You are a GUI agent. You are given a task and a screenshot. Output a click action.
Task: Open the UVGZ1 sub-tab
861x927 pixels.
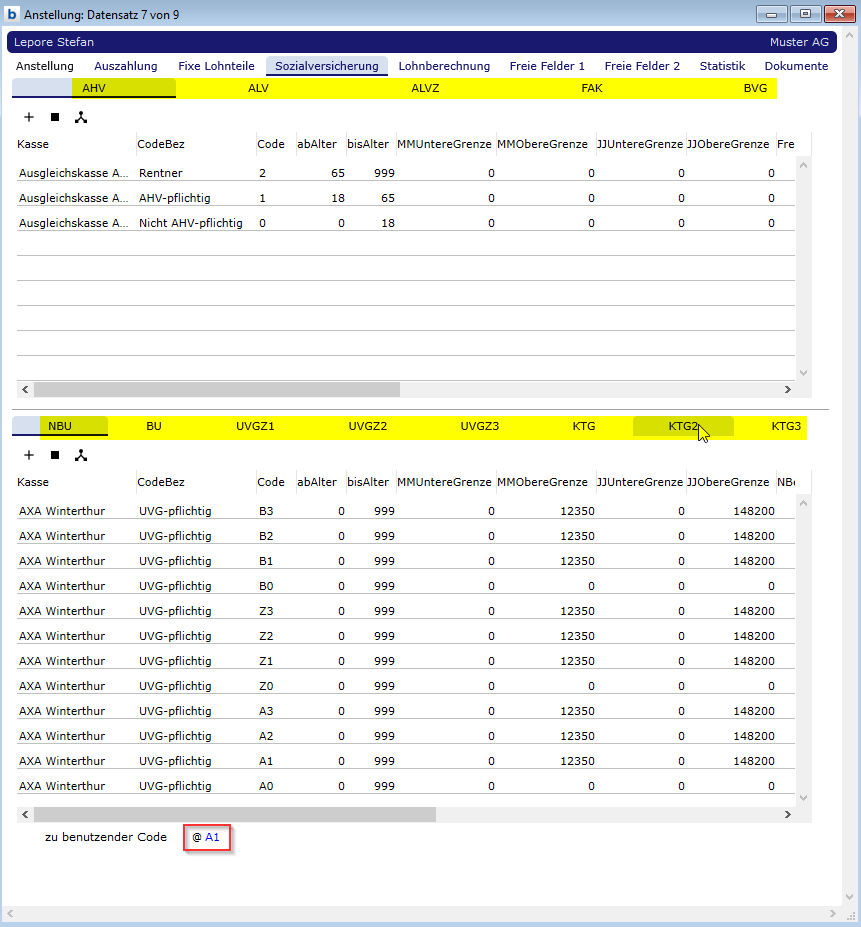255,426
